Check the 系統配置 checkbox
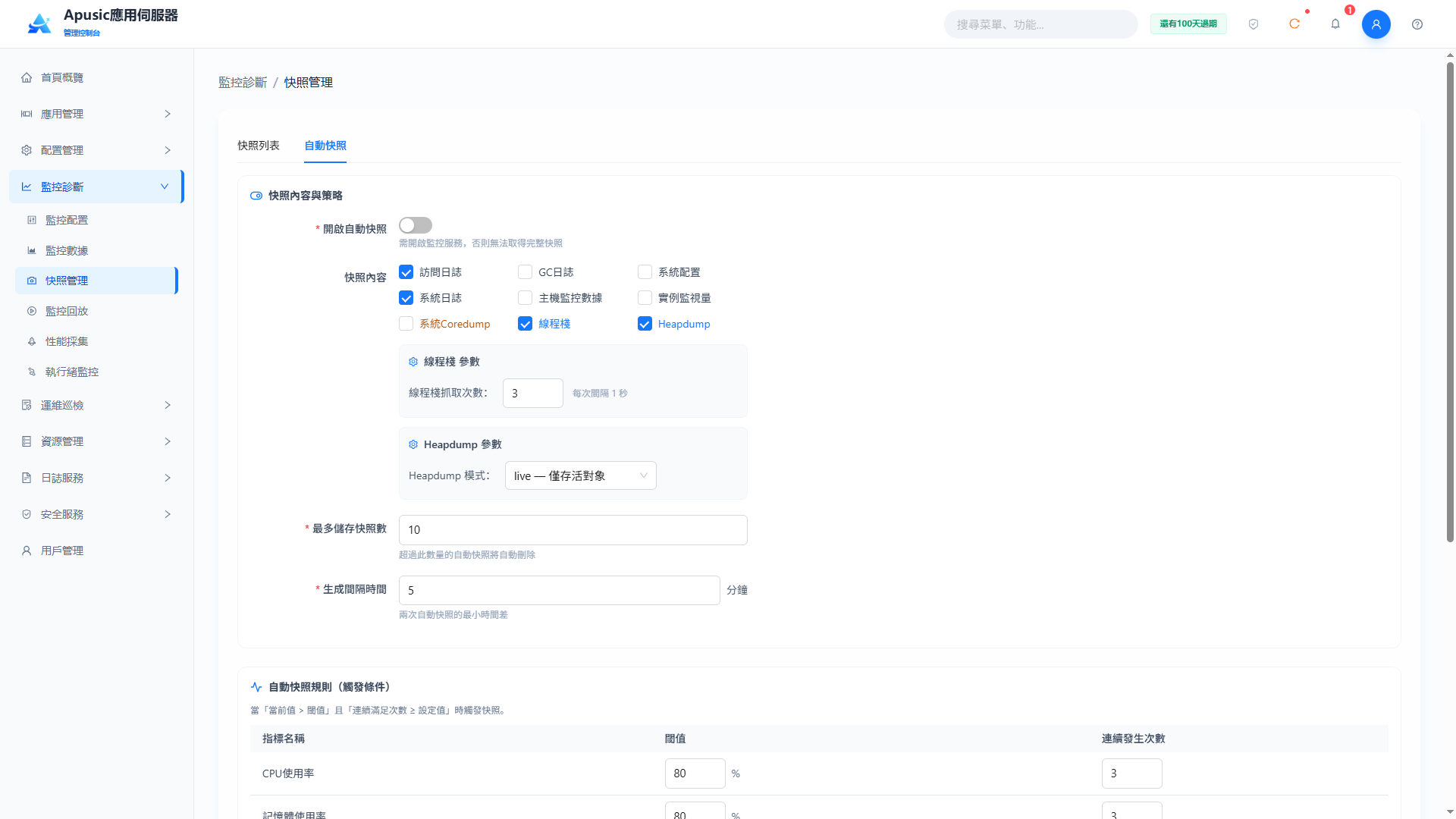This screenshot has width=1456, height=819. 645,272
